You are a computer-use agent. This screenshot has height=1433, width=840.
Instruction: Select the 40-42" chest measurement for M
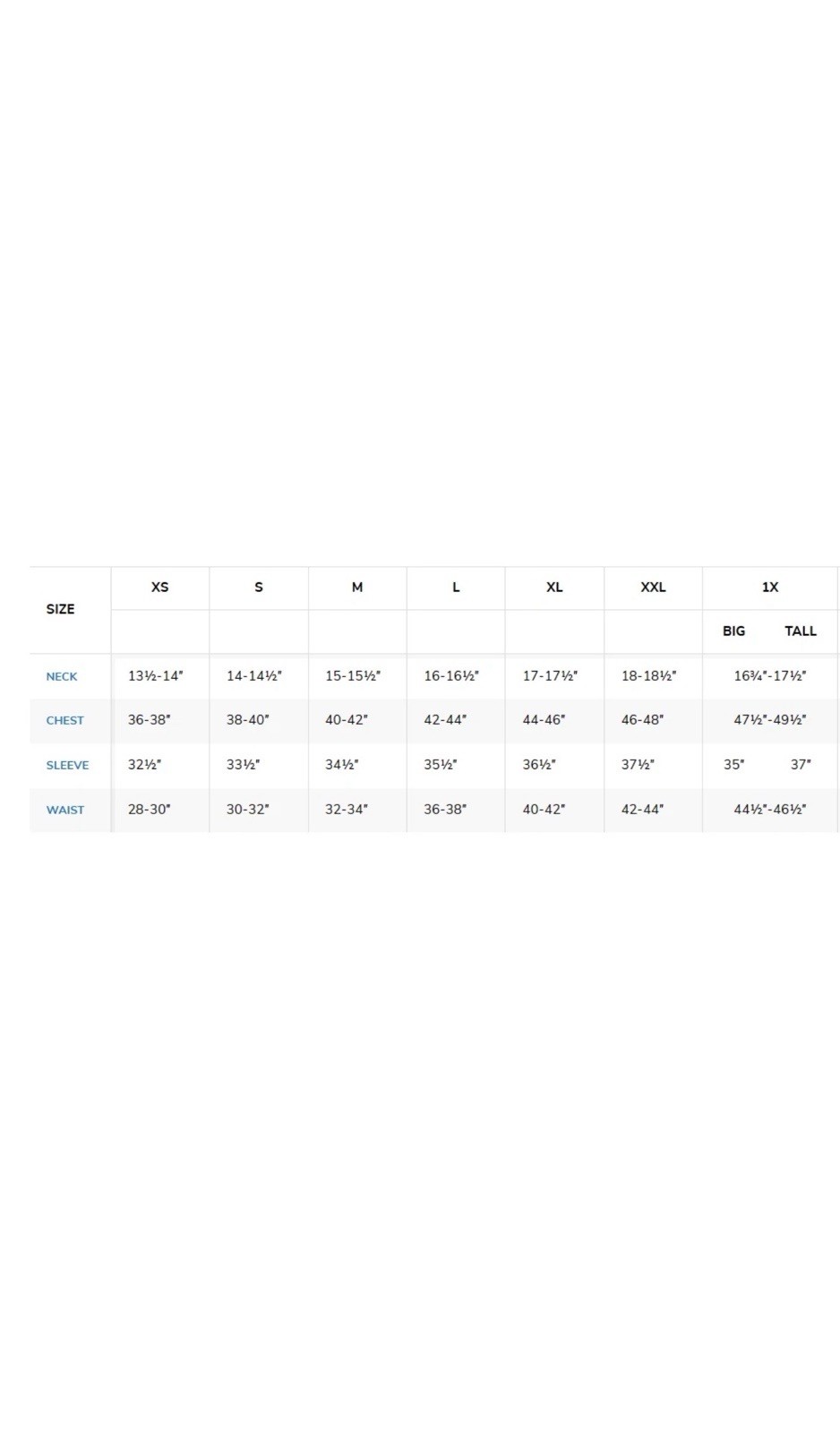point(346,720)
